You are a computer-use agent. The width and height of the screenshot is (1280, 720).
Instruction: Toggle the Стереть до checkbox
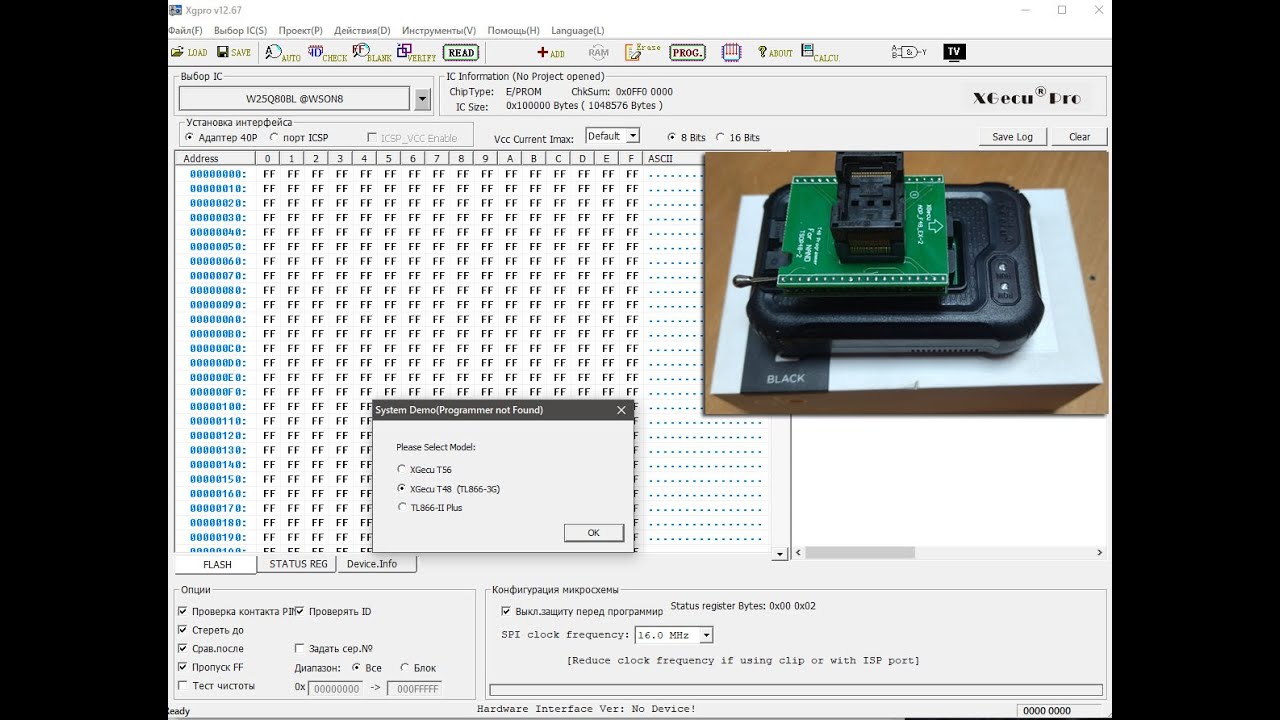(x=182, y=630)
